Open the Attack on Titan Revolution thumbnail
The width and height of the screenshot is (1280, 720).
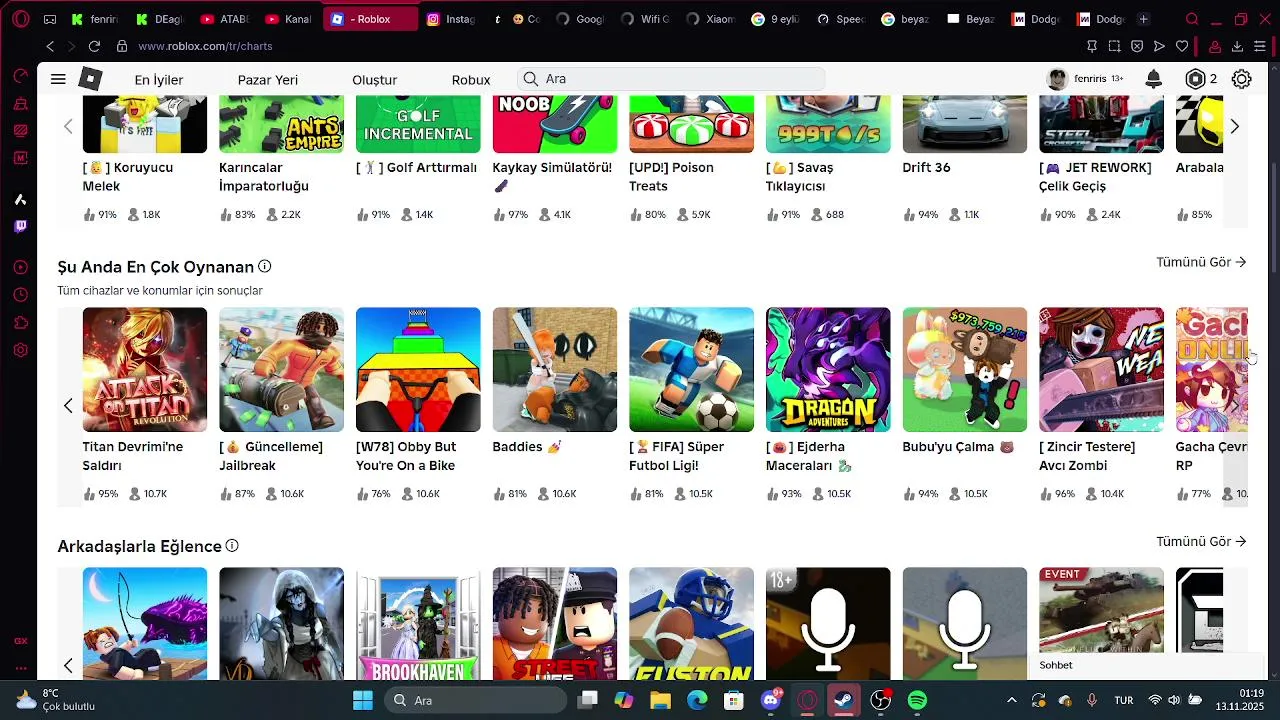[145, 370]
